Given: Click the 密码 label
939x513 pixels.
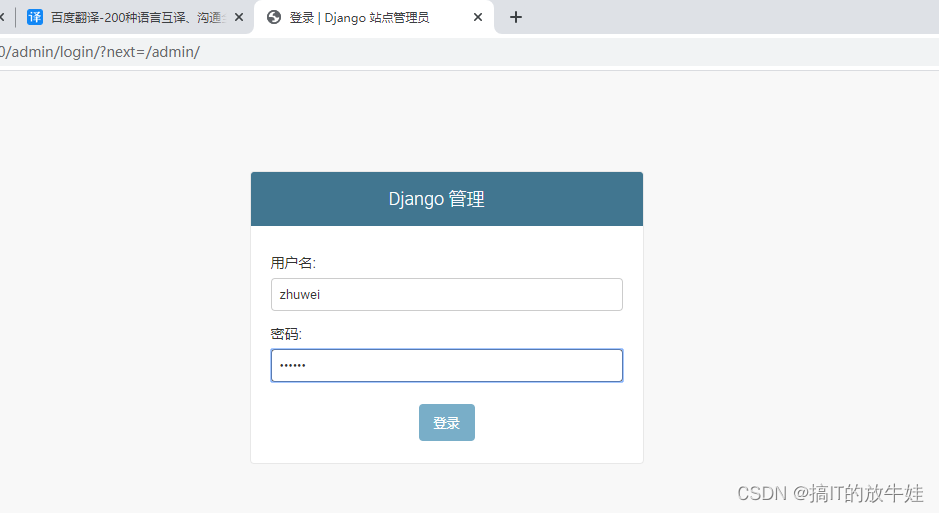Looking at the screenshot, I should (x=286, y=334).
